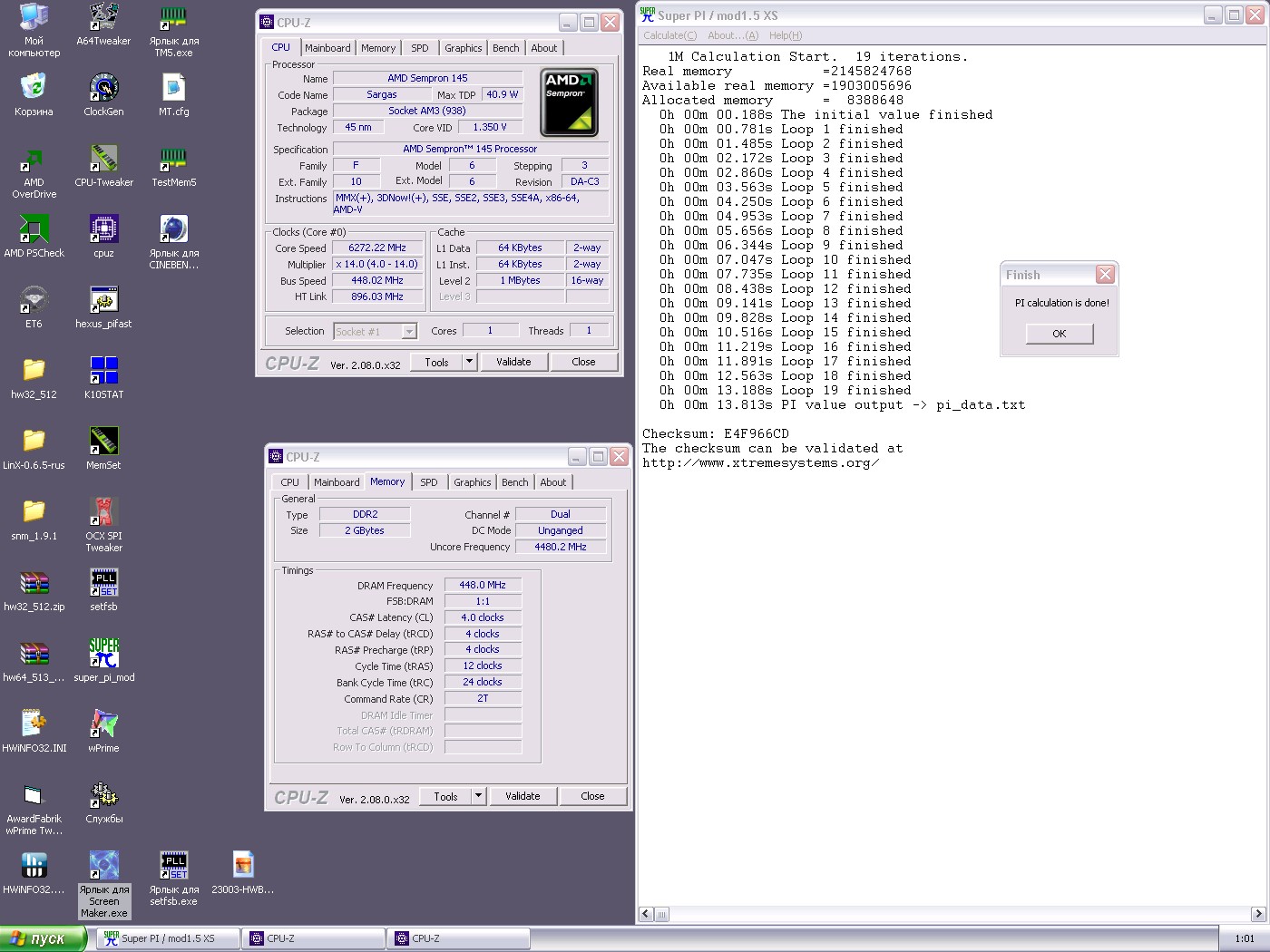Launch A64Tweaker from the desktop
The width and height of the screenshot is (1270, 952).
click(x=103, y=18)
